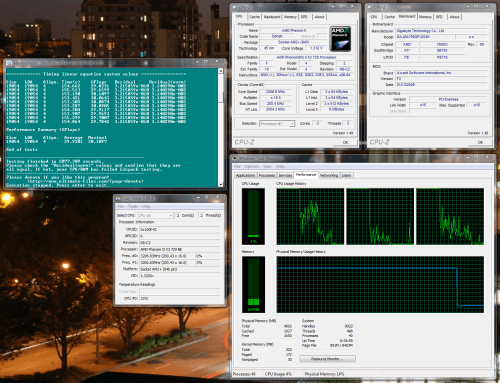
Task: Click right CPU-Z window title icon
Action: [370, 7]
